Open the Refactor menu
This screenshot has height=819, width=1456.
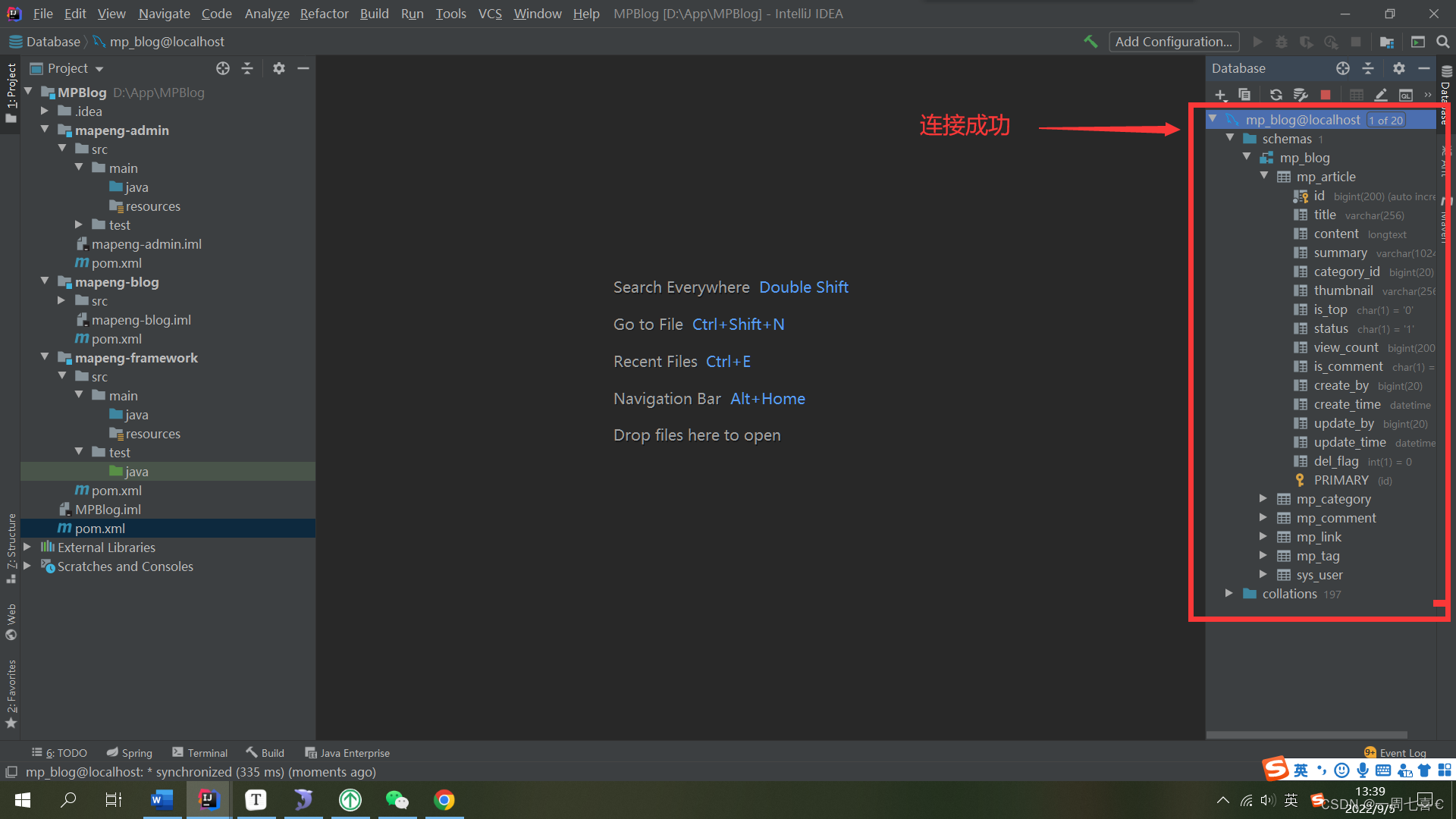(324, 14)
